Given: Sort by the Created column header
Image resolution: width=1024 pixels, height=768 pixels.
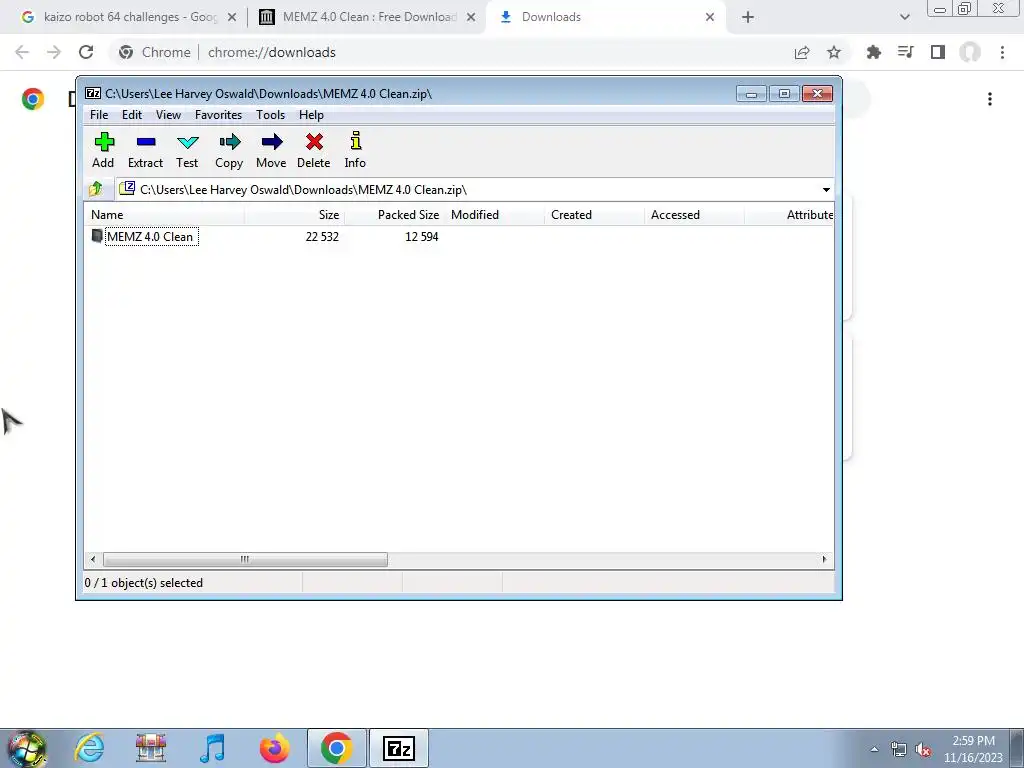Looking at the screenshot, I should coord(594,215).
